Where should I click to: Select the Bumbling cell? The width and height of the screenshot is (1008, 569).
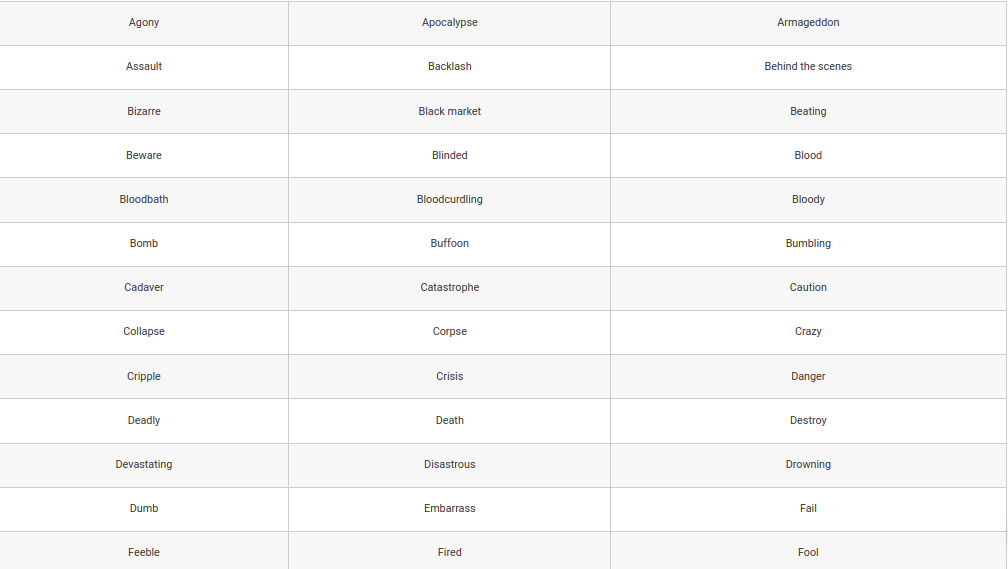(x=808, y=244)
